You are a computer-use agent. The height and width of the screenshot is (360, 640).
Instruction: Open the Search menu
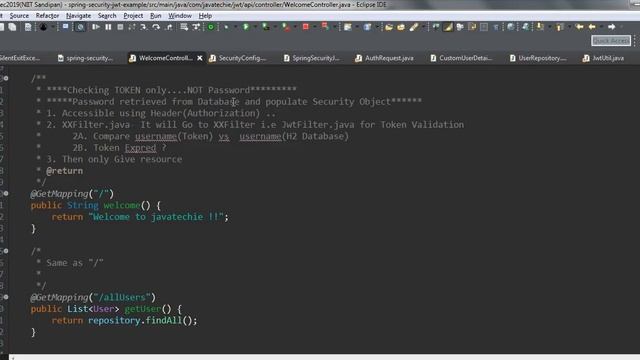(x=107, y=16)
